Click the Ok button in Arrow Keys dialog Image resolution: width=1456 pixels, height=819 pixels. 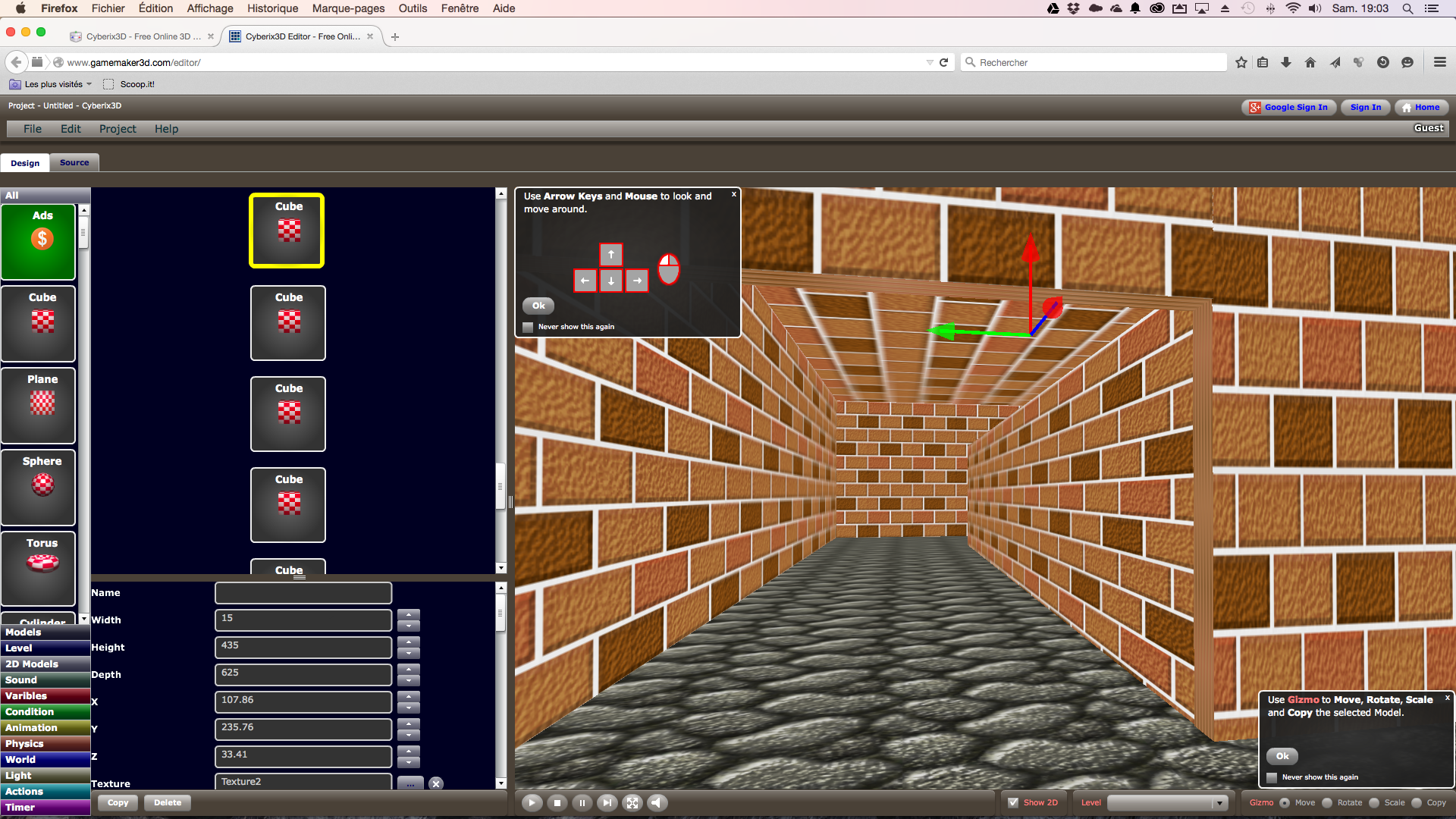point(537,305)
